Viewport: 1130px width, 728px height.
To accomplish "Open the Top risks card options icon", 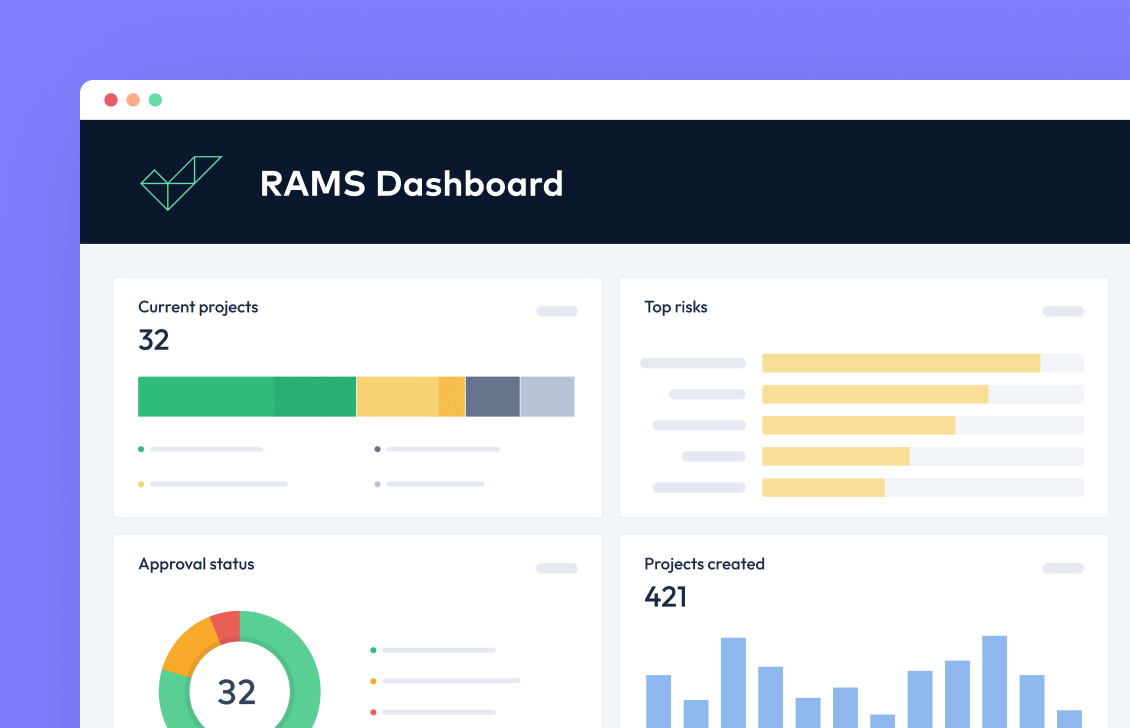I will [x=1062, y=311].
